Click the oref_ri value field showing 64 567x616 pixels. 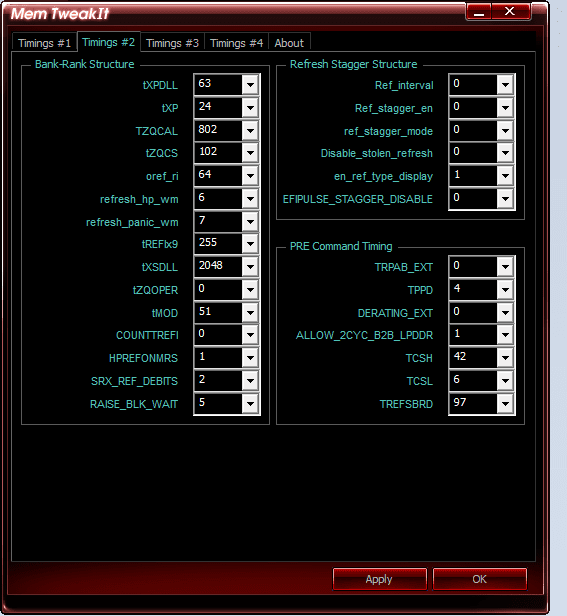(x=218, y=175)
